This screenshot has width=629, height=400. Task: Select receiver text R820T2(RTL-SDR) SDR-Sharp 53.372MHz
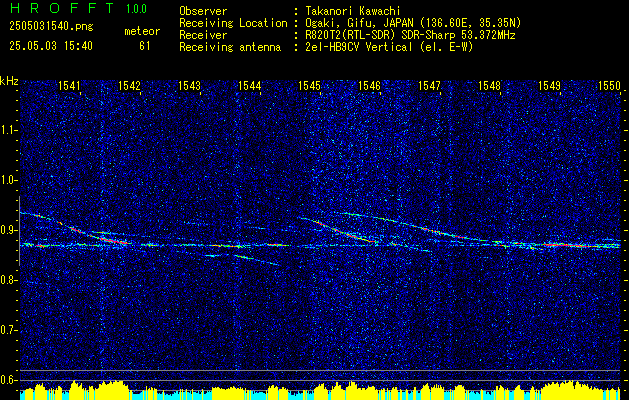pyautogui.click(x=410, y=35)
